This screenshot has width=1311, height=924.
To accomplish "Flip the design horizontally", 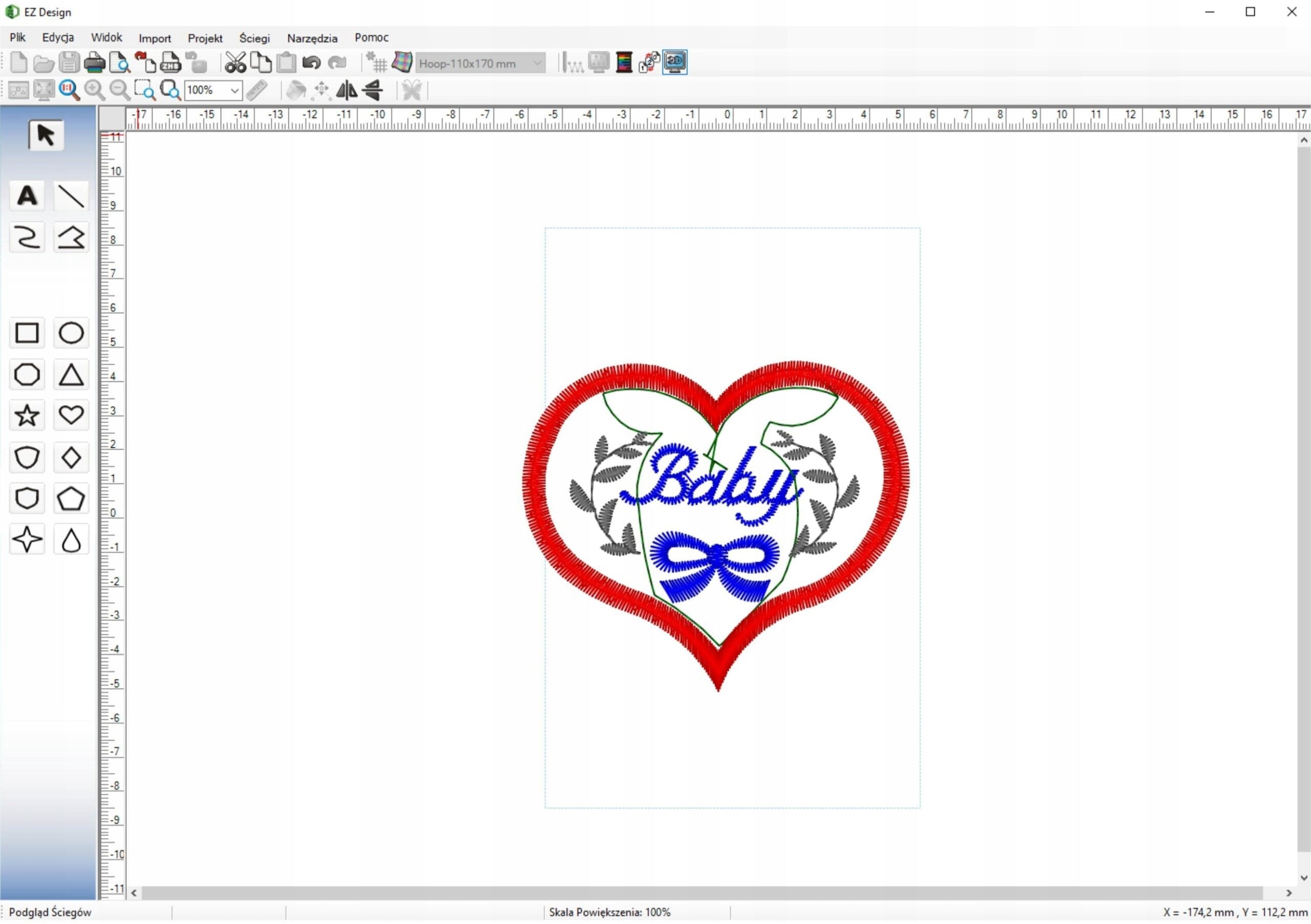I will point(347,90).
